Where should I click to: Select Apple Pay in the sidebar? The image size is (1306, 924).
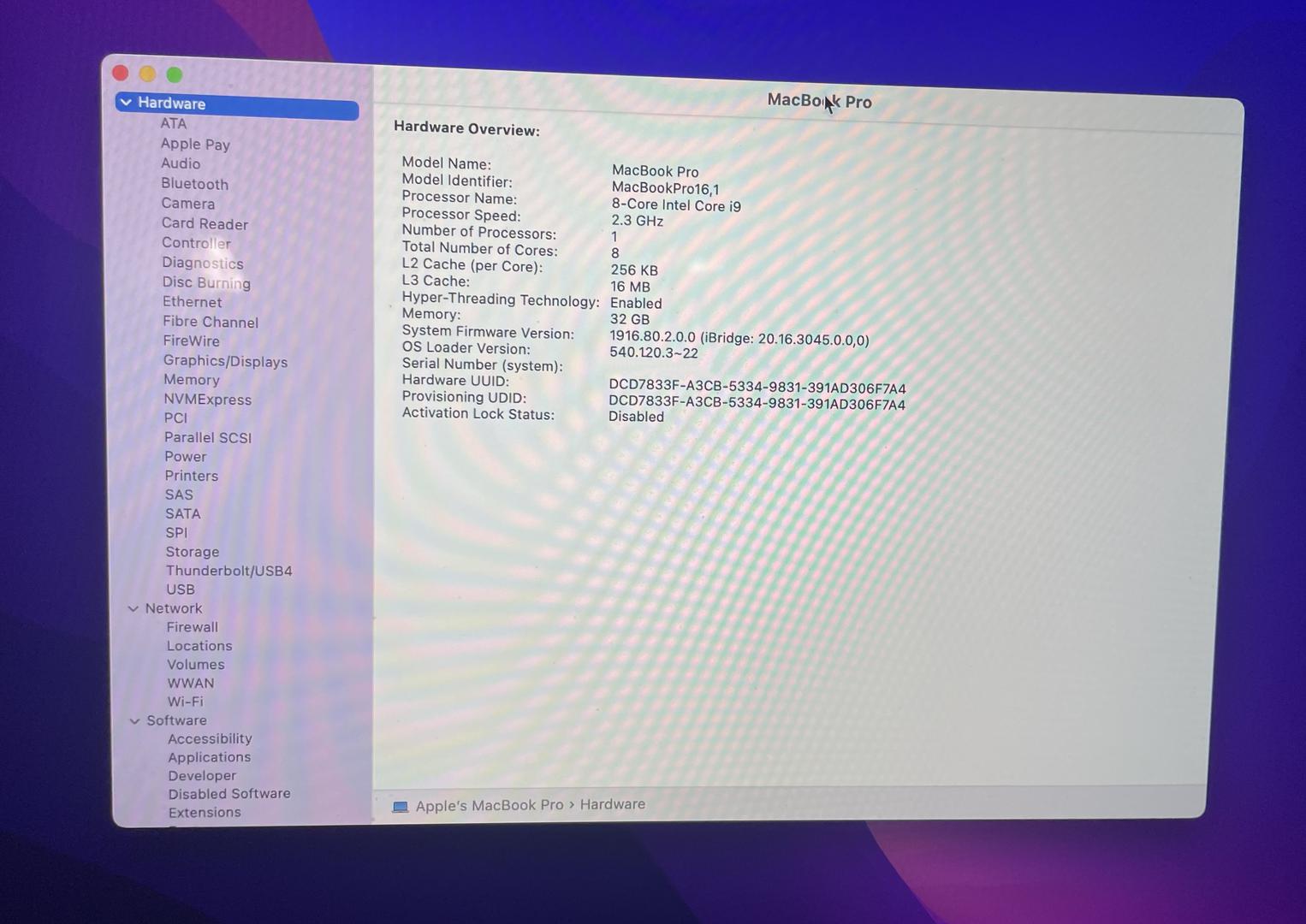tap(195, 144)
